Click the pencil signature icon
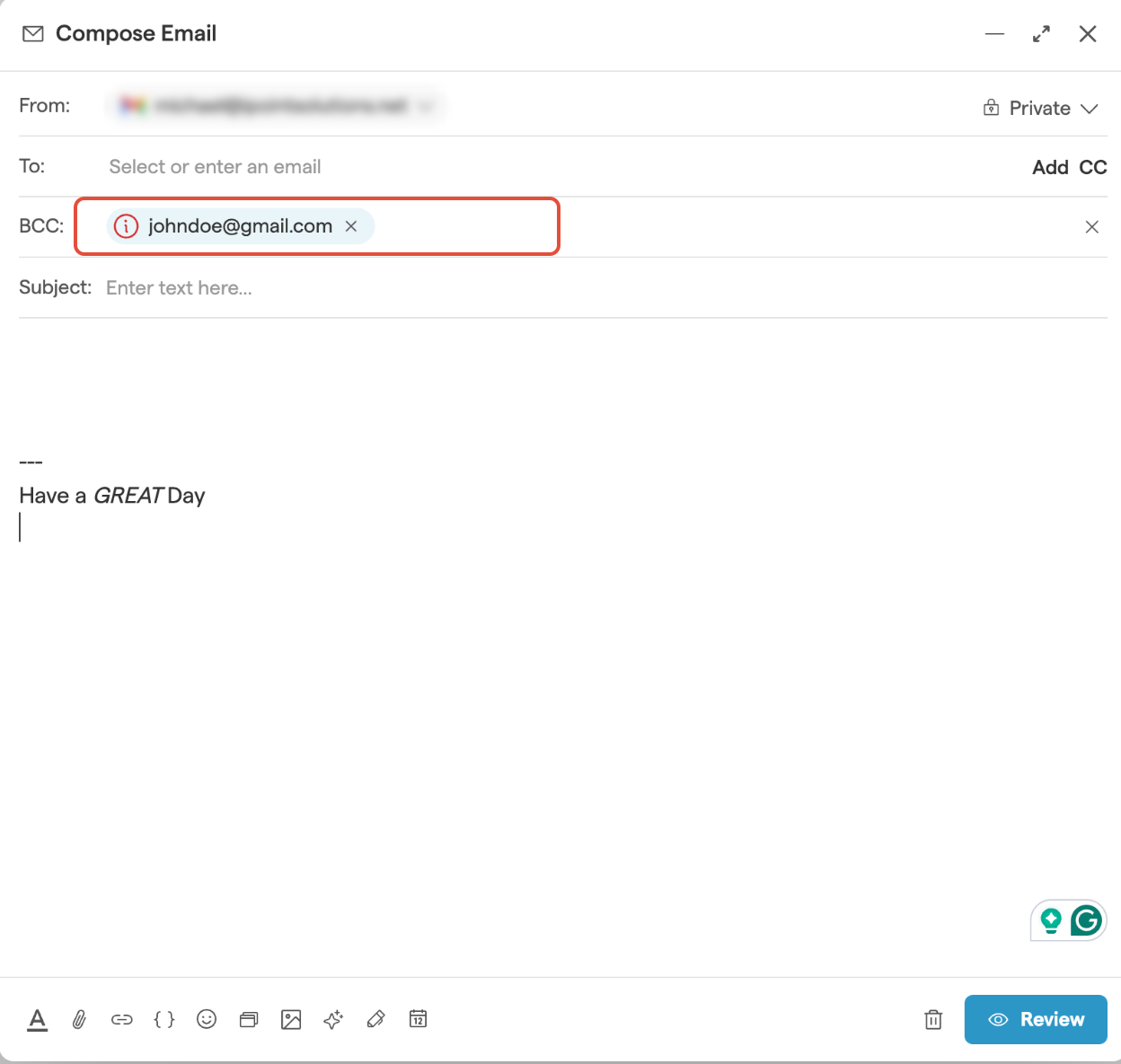The height and width of the screenshot is (1064, 1121). (x=375, y=1019)
